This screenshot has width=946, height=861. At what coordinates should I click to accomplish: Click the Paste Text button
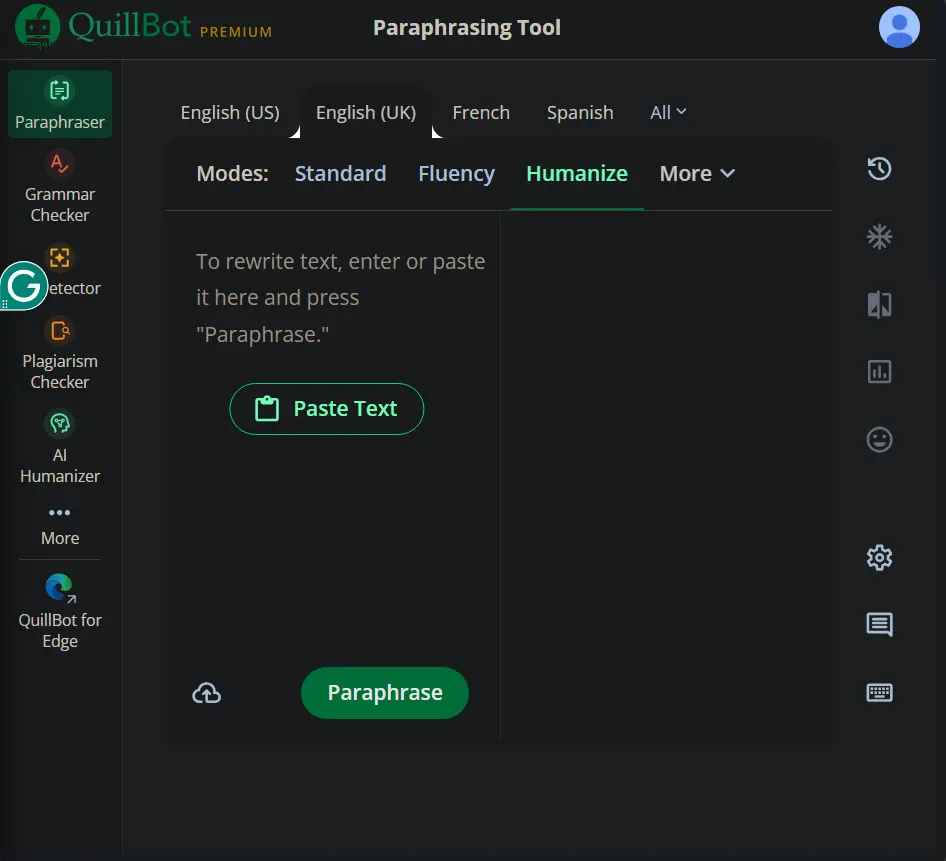[x=326, y=408]
